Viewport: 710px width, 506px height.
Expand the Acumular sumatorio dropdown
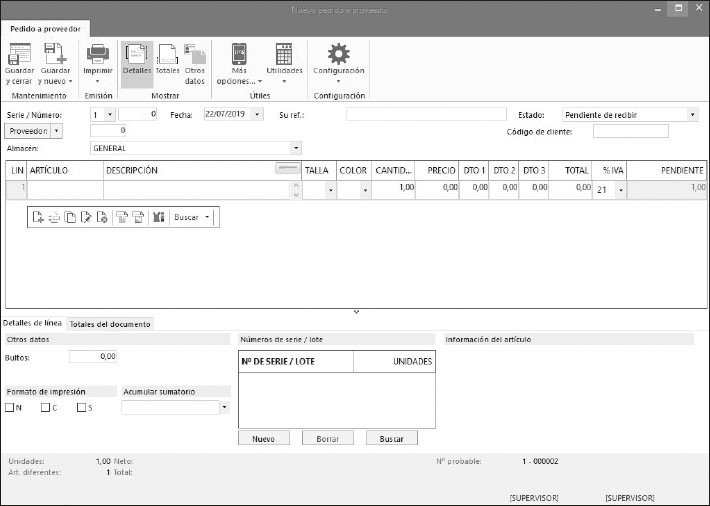[224, 407]
